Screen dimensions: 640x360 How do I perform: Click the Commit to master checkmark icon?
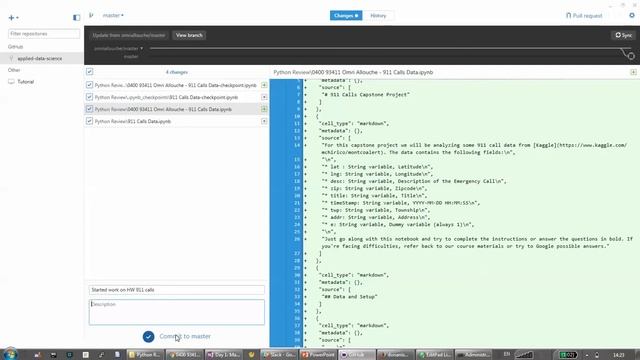[149, 336]
